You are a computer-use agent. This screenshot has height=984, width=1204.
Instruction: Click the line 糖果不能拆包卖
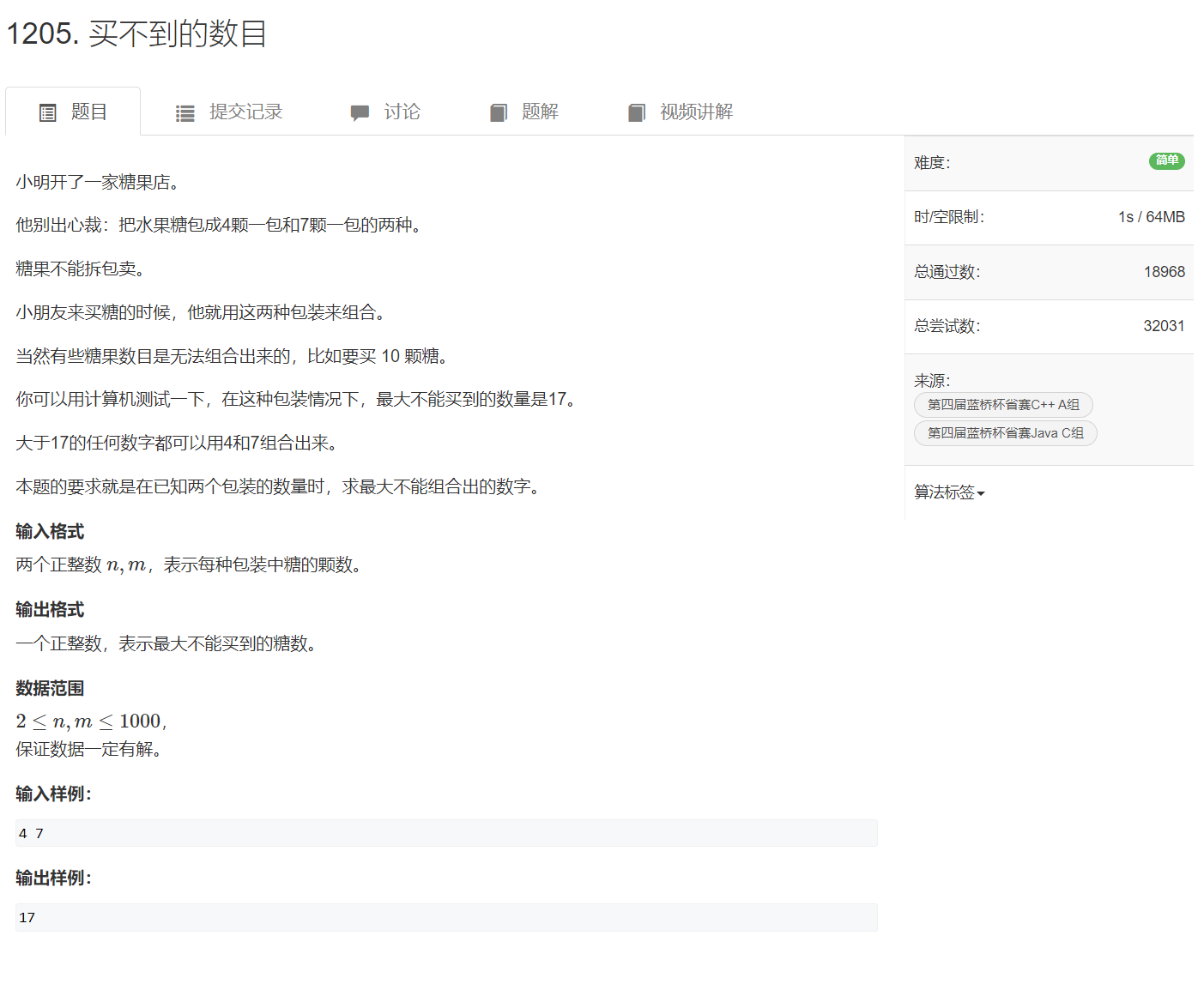click(x=80, y=269)
